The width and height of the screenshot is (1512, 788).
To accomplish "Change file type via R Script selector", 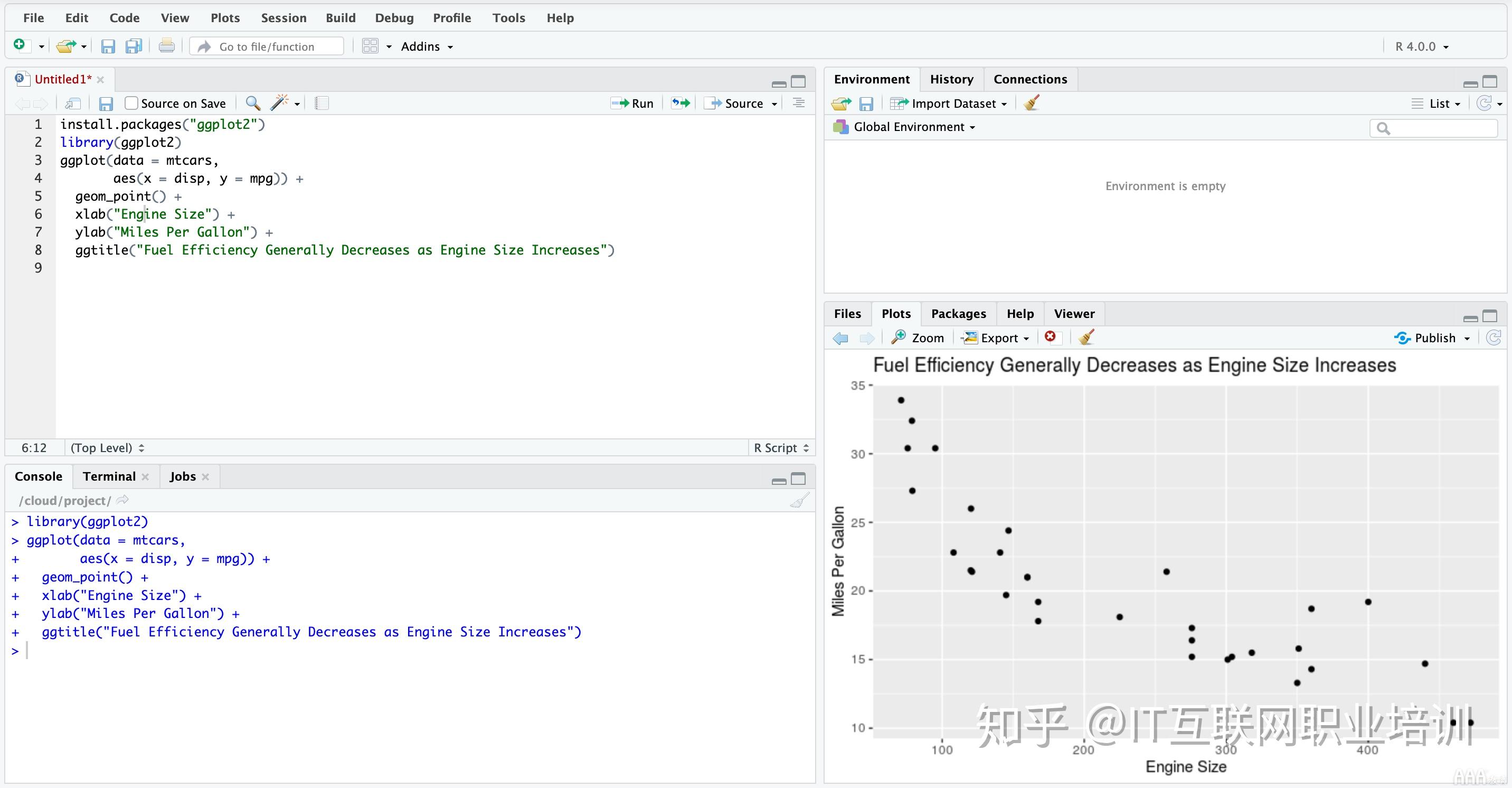I will 781,447.
